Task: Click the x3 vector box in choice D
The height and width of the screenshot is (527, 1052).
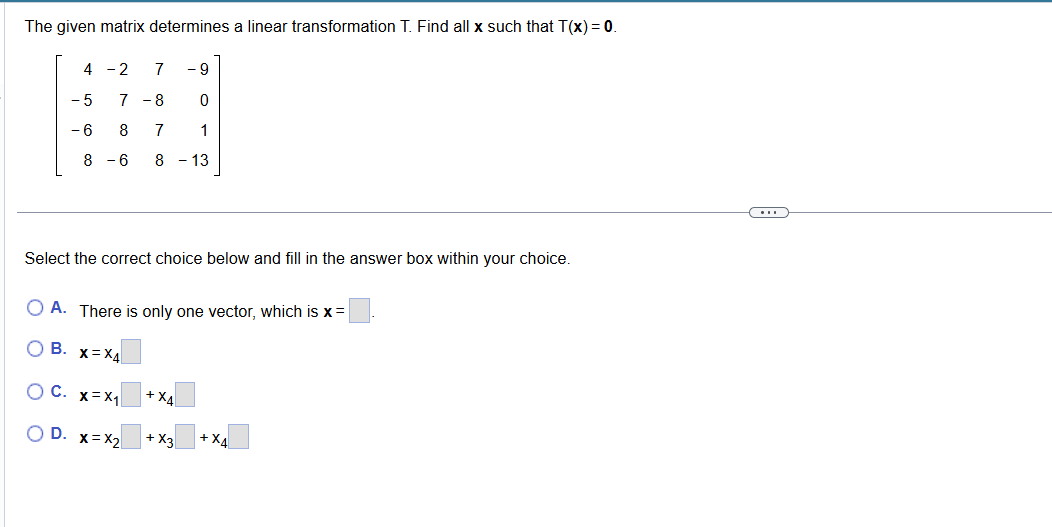Action: tap(186, 437)
